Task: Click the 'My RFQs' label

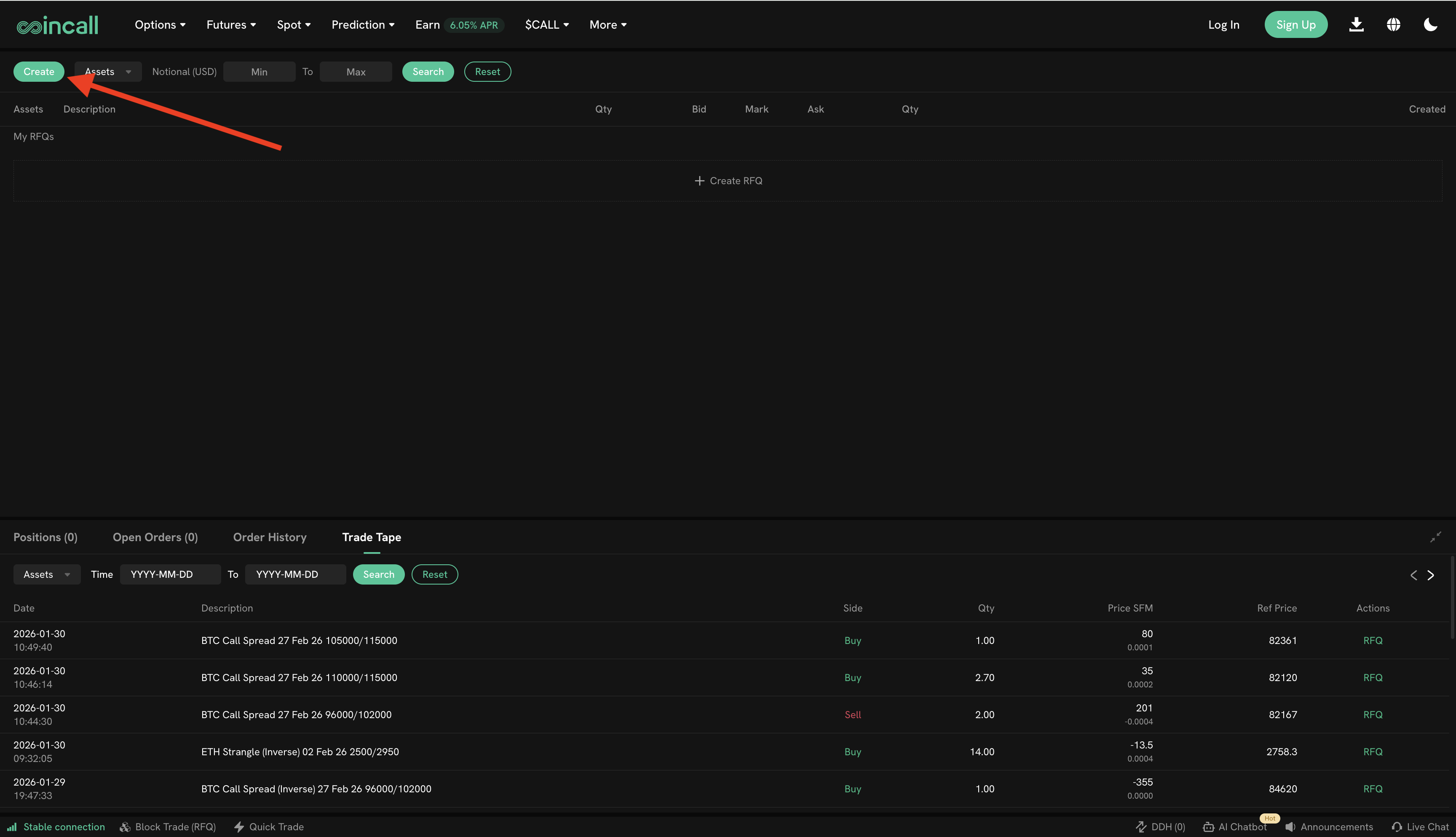Action: point(33,136)
